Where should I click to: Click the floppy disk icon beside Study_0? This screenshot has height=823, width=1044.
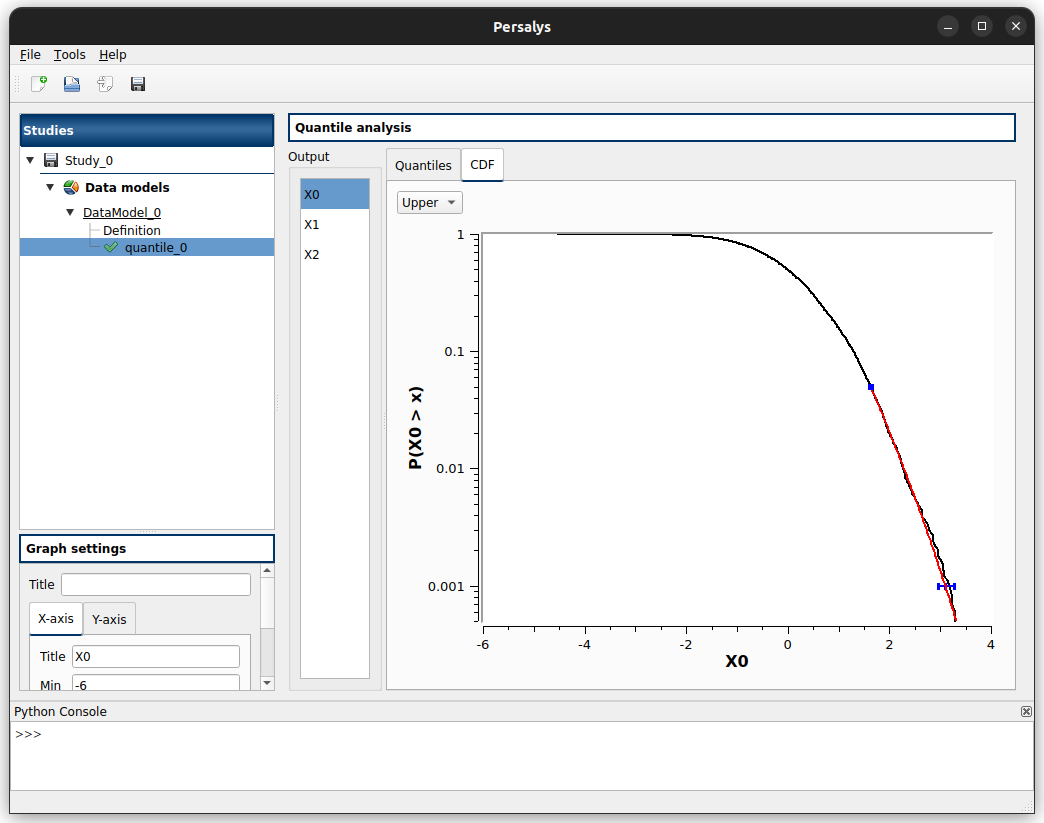50,160
